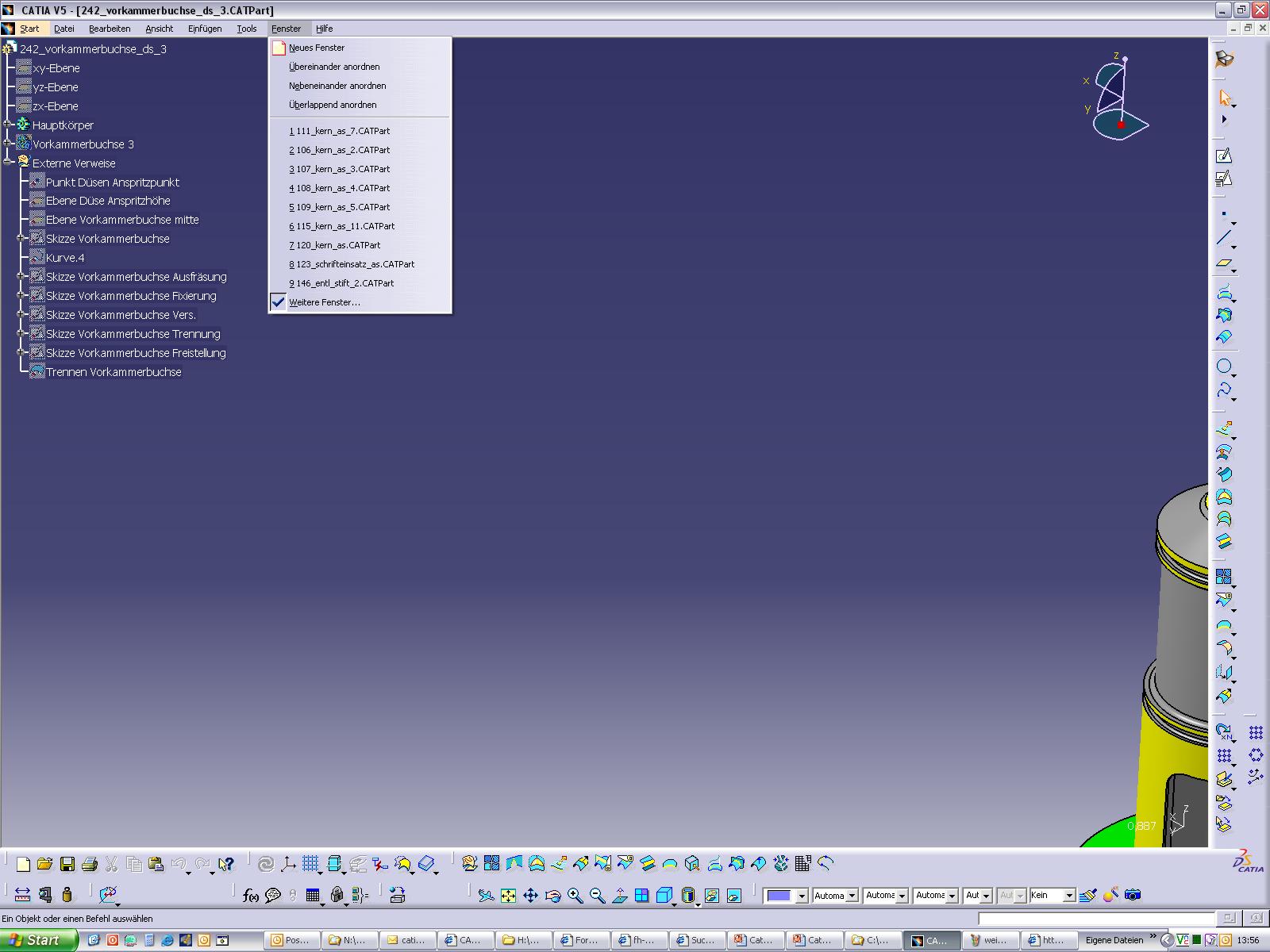Click the Measure Inertia weight icon

click(x=67, y=896)
